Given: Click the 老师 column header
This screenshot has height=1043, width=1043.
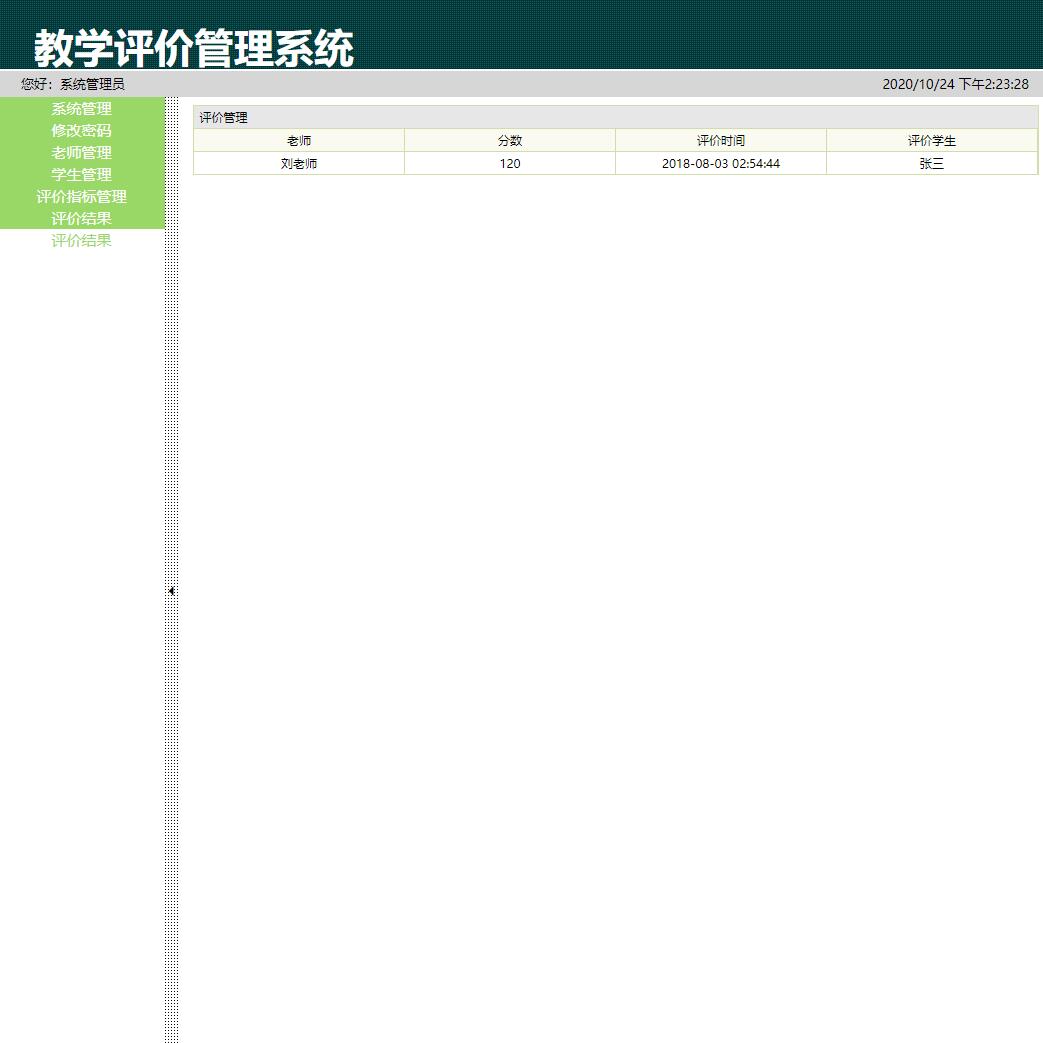Looking at the screenshot, I should (299, 140).
